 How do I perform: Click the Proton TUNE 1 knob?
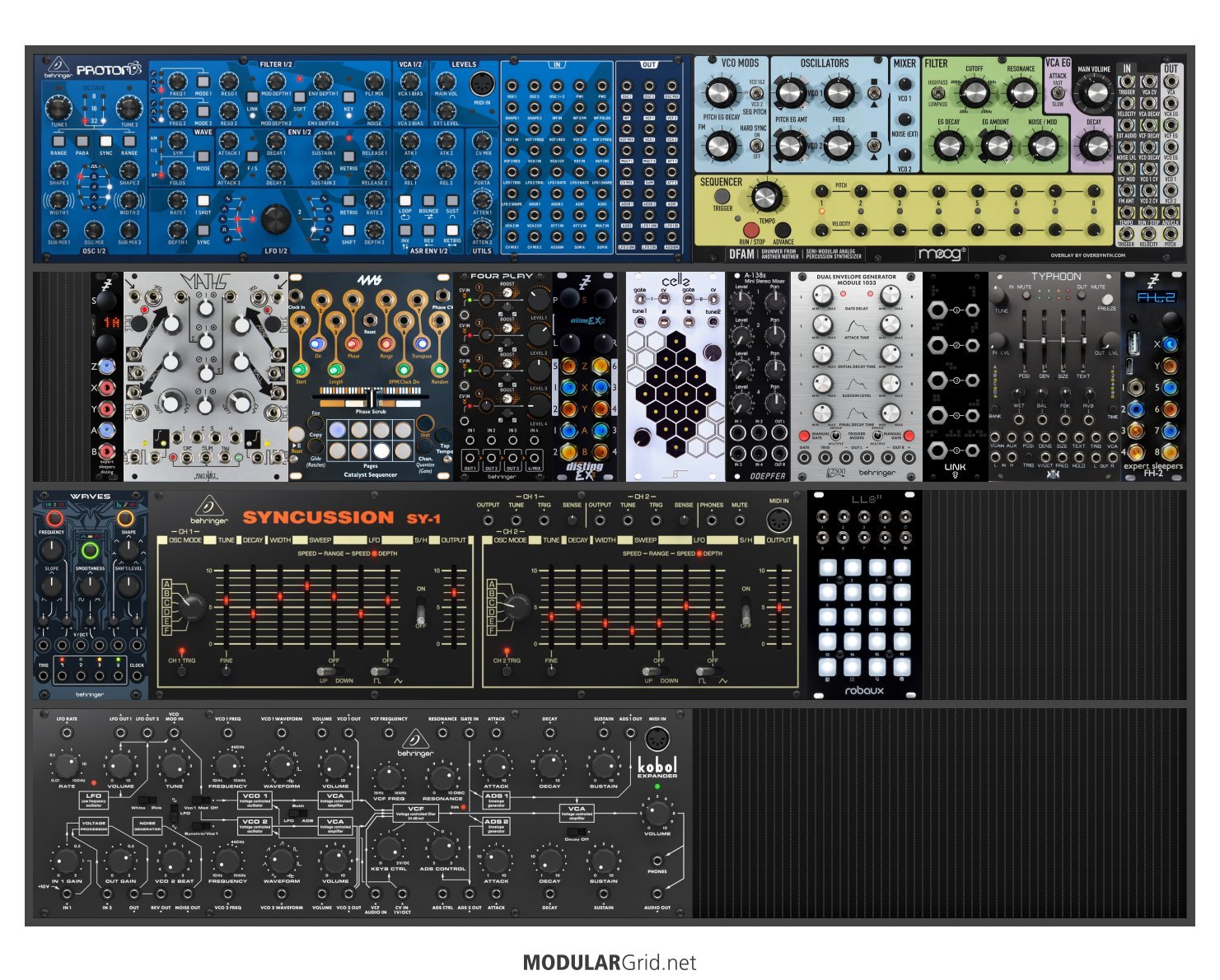pos(58,108)
